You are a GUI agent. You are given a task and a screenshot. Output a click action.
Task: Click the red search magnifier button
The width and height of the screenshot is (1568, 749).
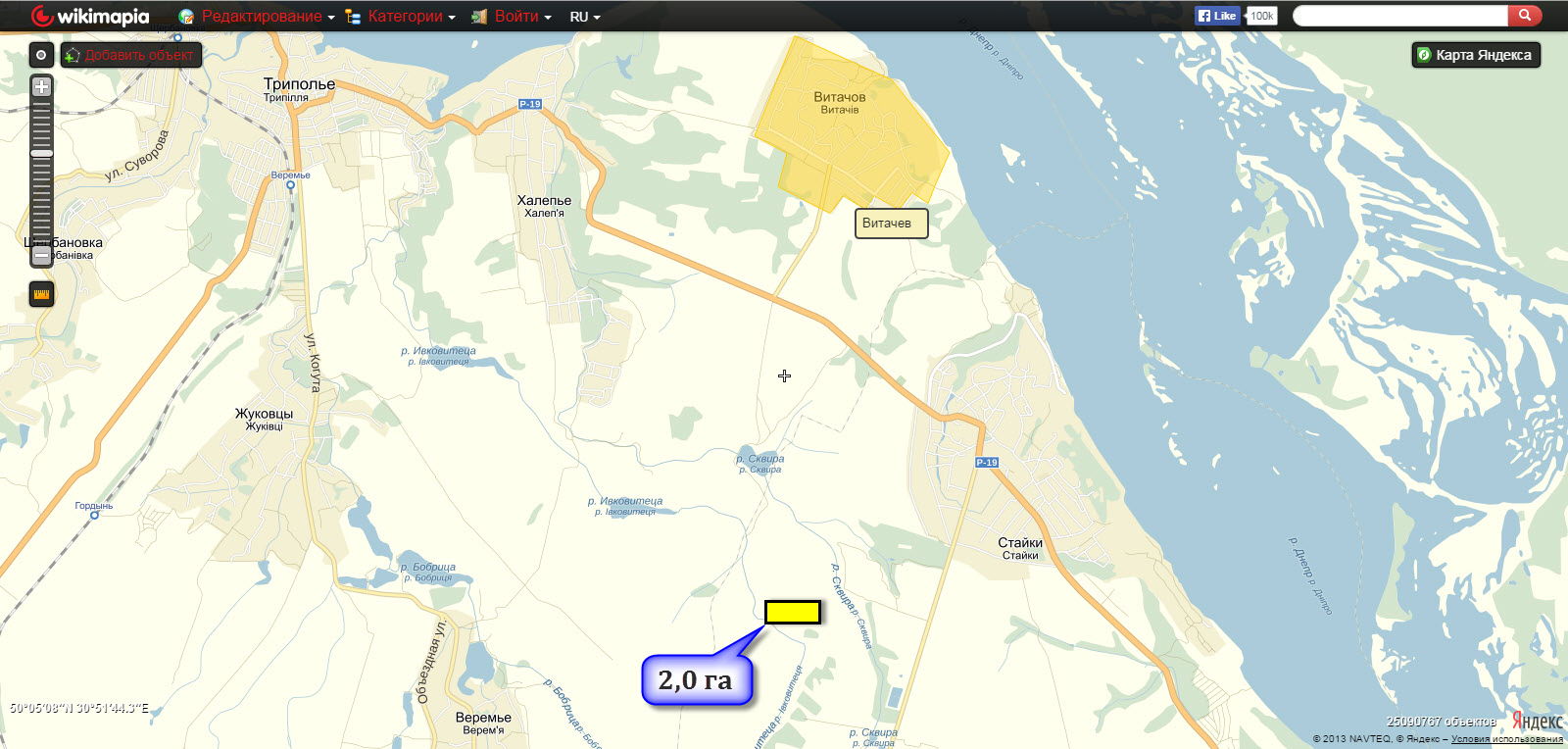point(1525,16)
